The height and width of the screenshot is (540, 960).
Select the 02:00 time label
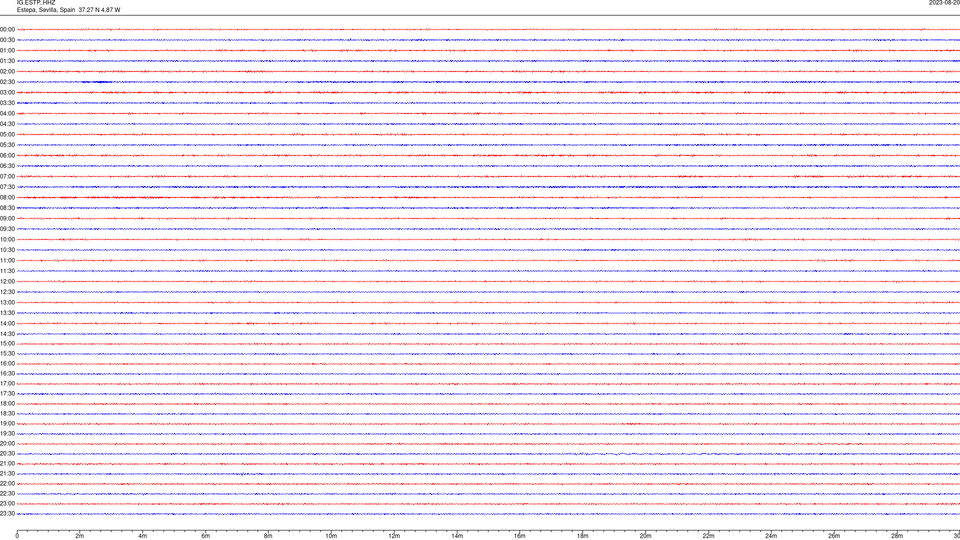[x=7, y=72]
